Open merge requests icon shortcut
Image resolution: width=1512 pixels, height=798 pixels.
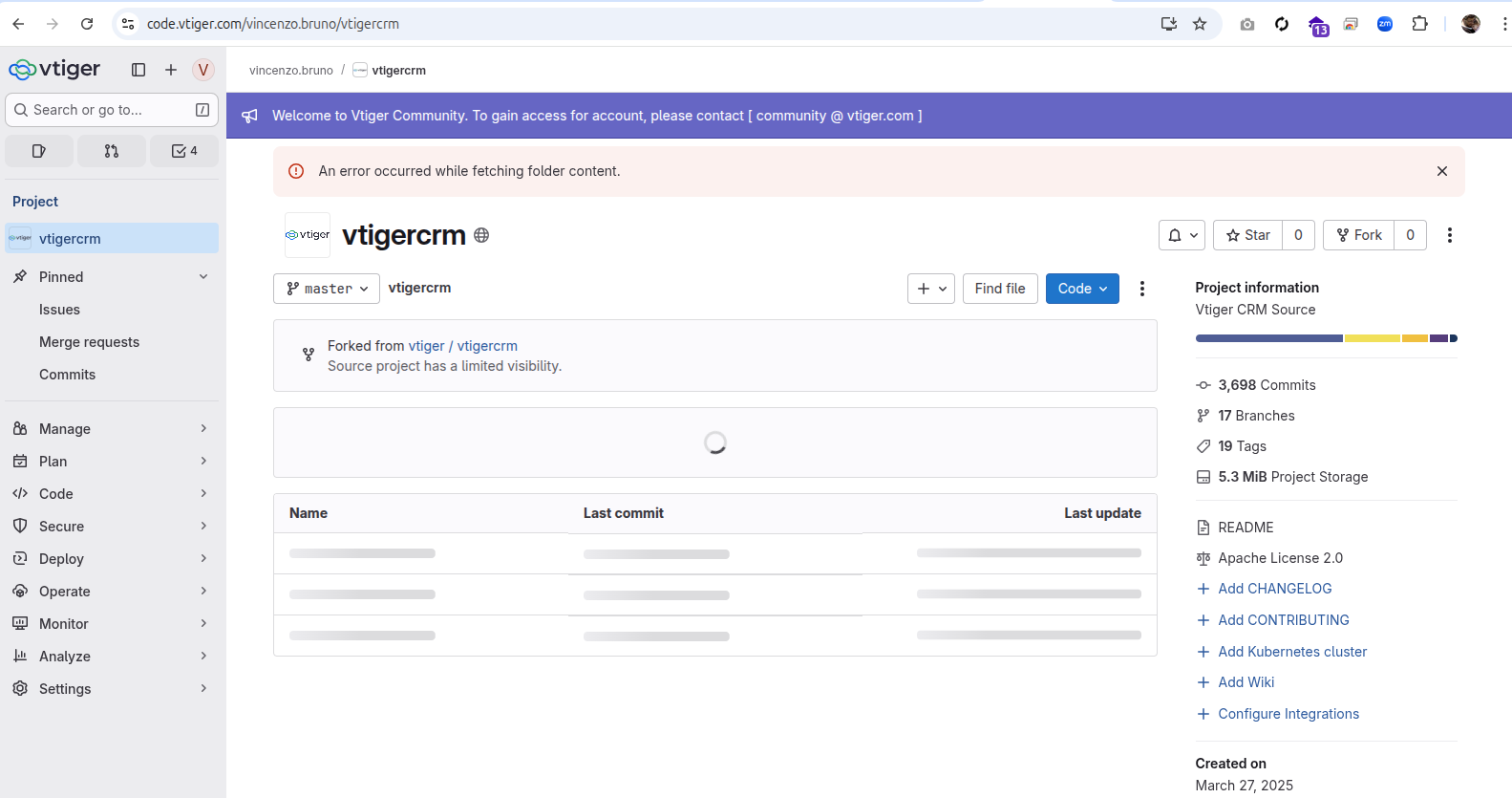point(112,151)
